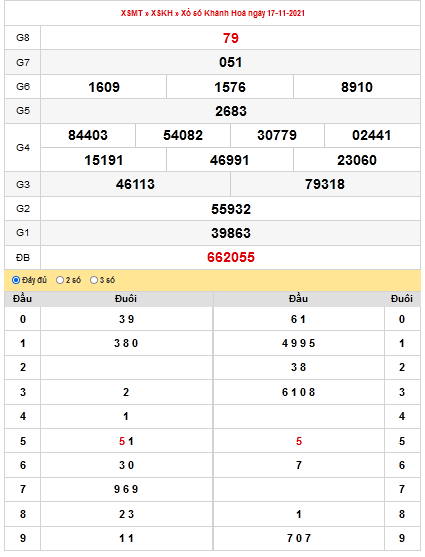Click the G7 prize number 051
Image resolution: width=425 pixels, height=557 pixels.
(x=231, y=63)
